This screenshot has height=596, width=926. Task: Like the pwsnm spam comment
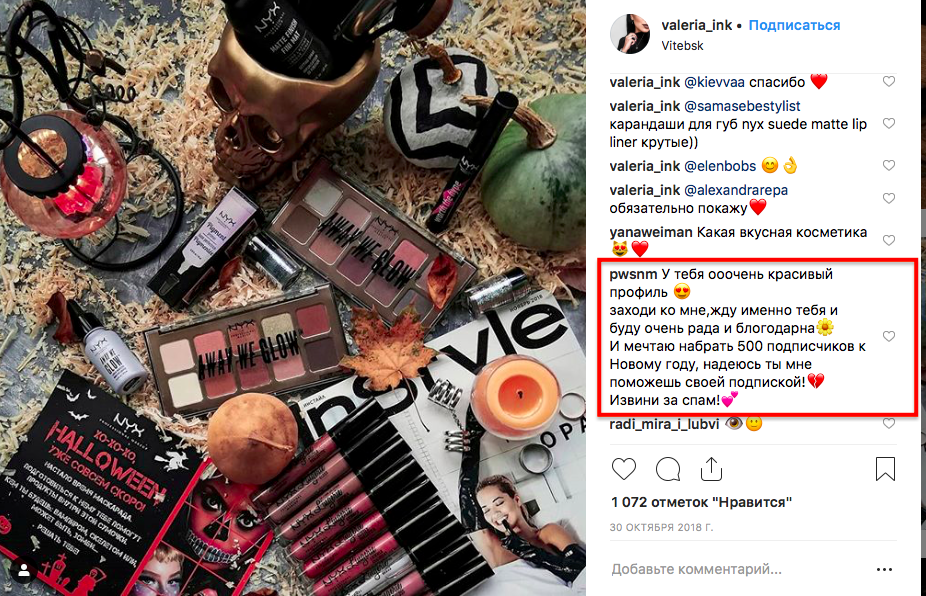(889, 336)
